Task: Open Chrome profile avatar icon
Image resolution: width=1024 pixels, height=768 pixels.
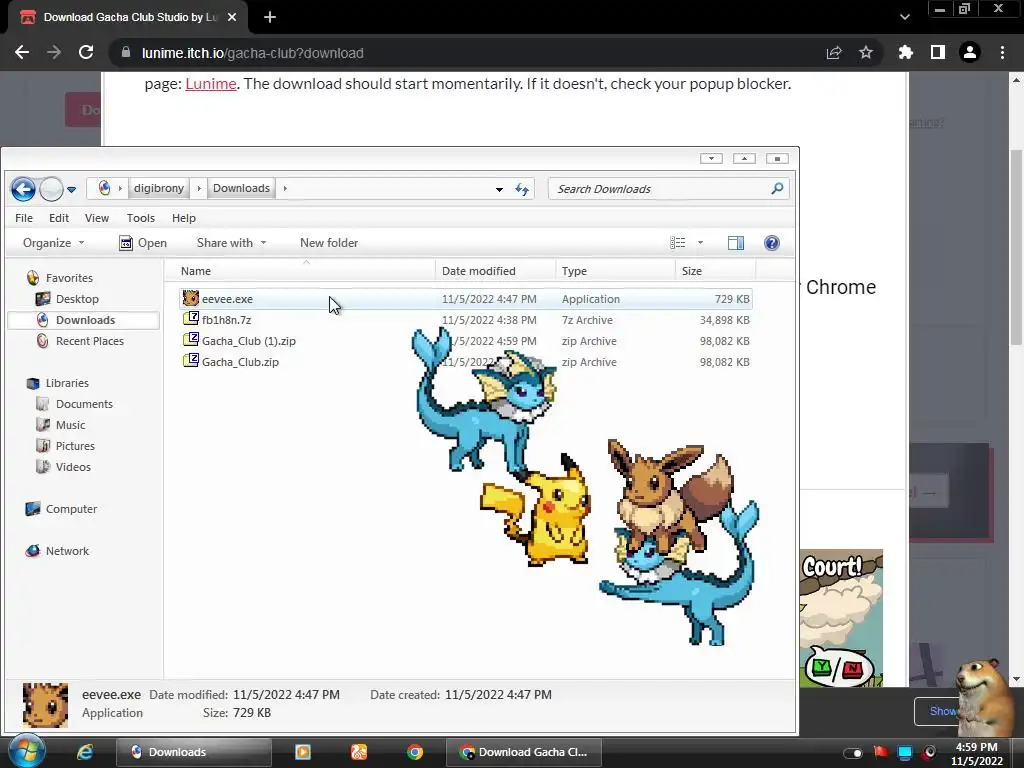Action: tap(970, 53)
